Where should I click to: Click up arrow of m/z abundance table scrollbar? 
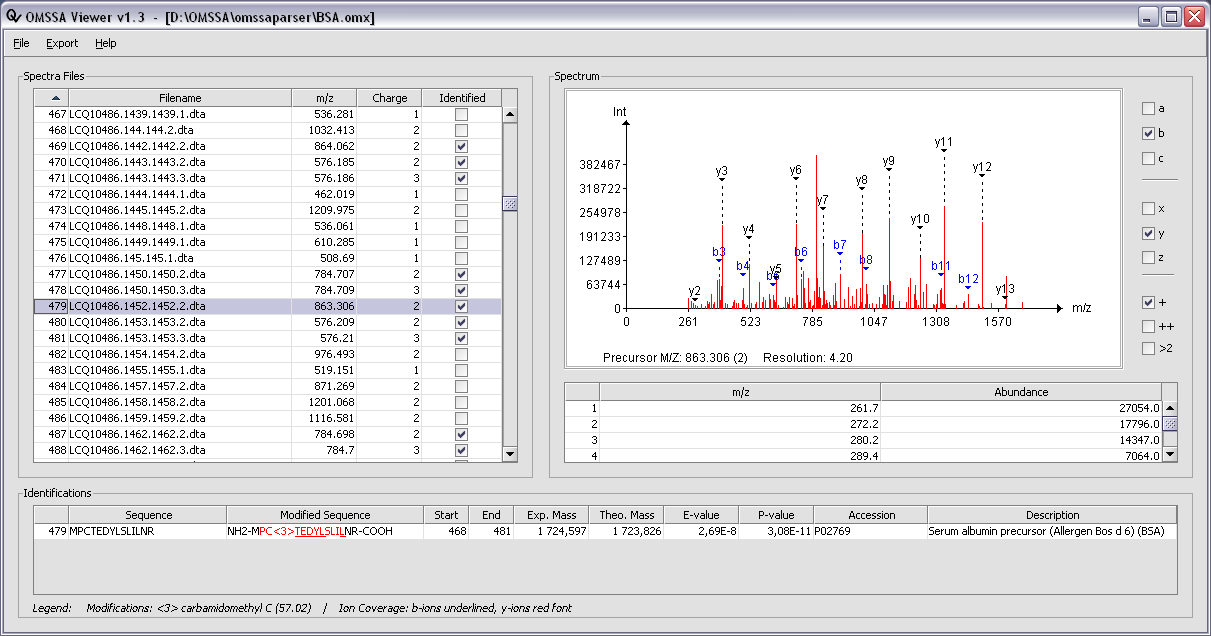point(1169,408)
